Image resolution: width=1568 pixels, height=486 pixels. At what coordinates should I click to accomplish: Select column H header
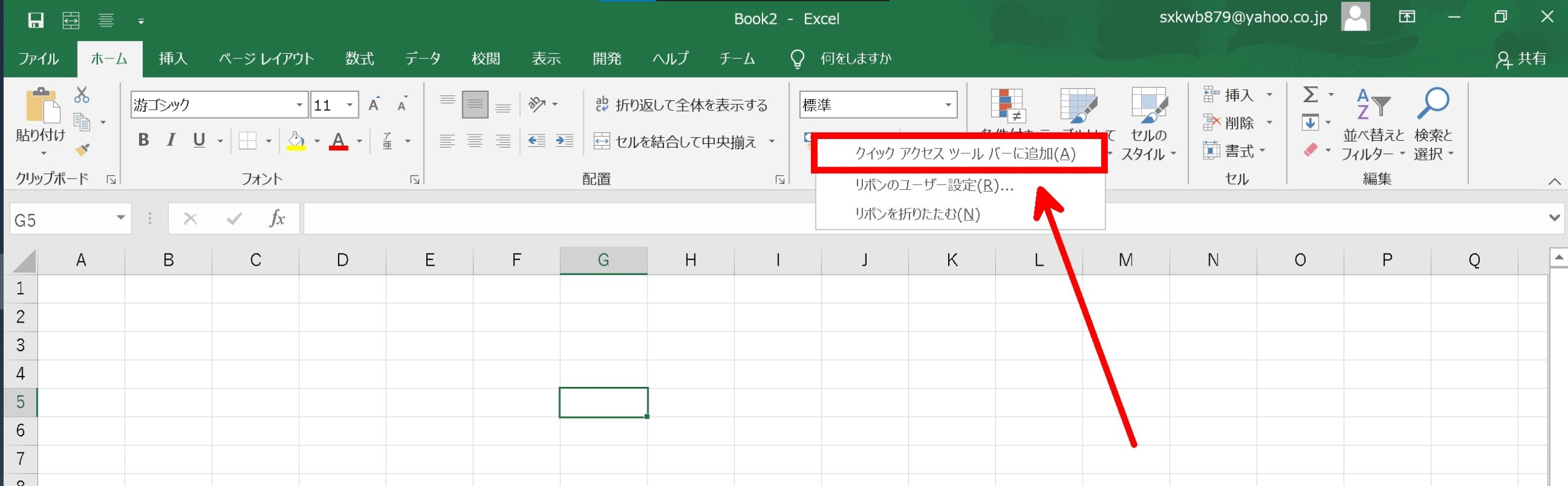coord(690,260)
